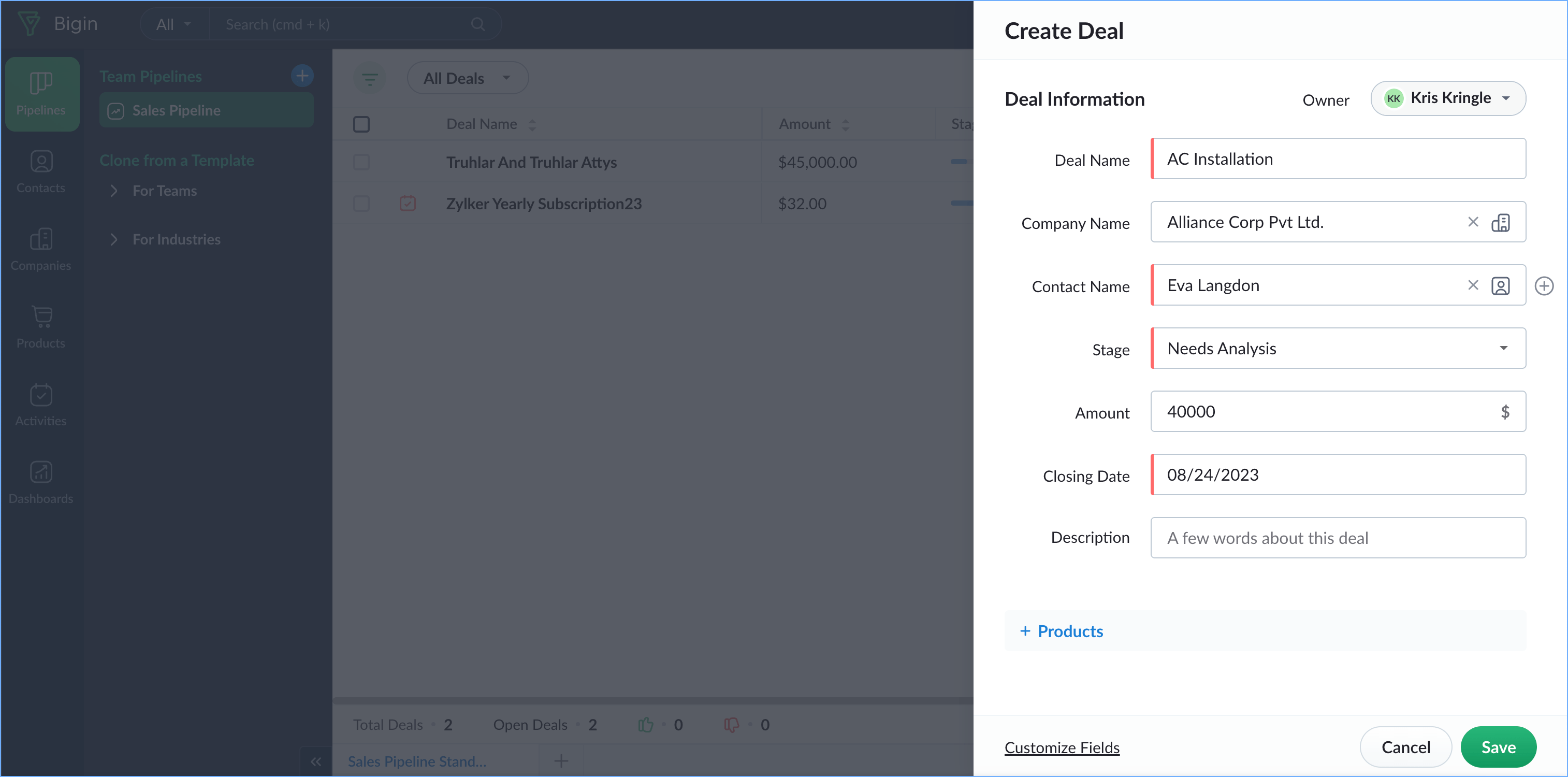The width and height of the screenshot is (1568, 777).
Task: Open the Pipelines sidebar icon
Action: 41,94
